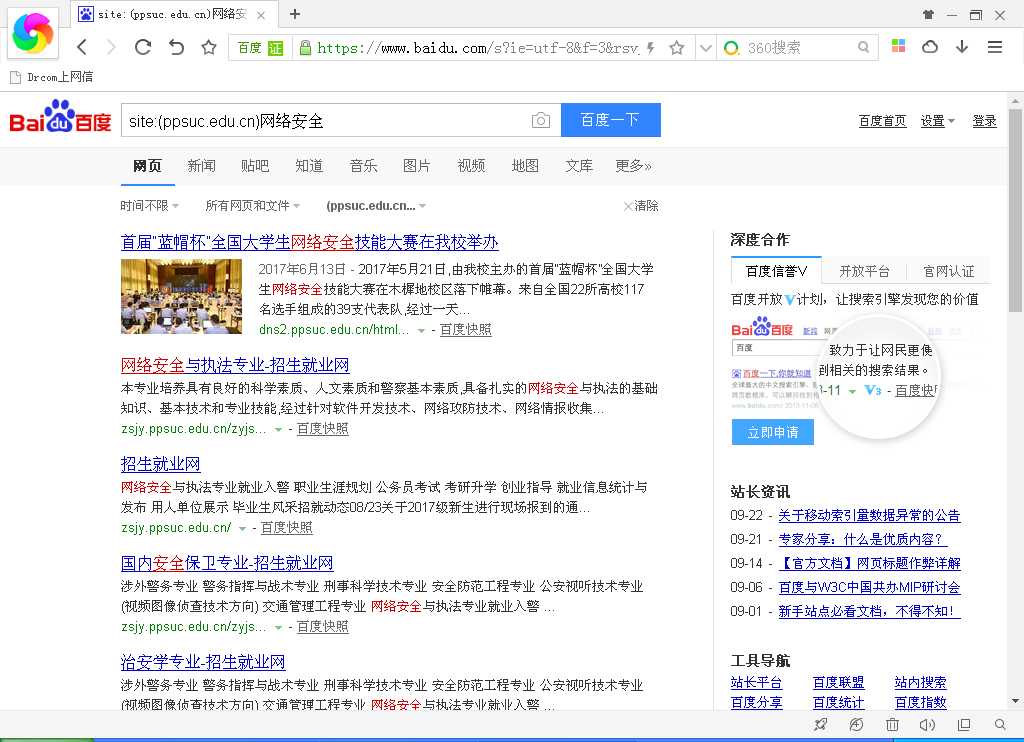Expand arrow beside dns2.ppsuc.edu.cn/html... URL
The height and width of the screenshot is (742, 1024).
tap(421, 331)
